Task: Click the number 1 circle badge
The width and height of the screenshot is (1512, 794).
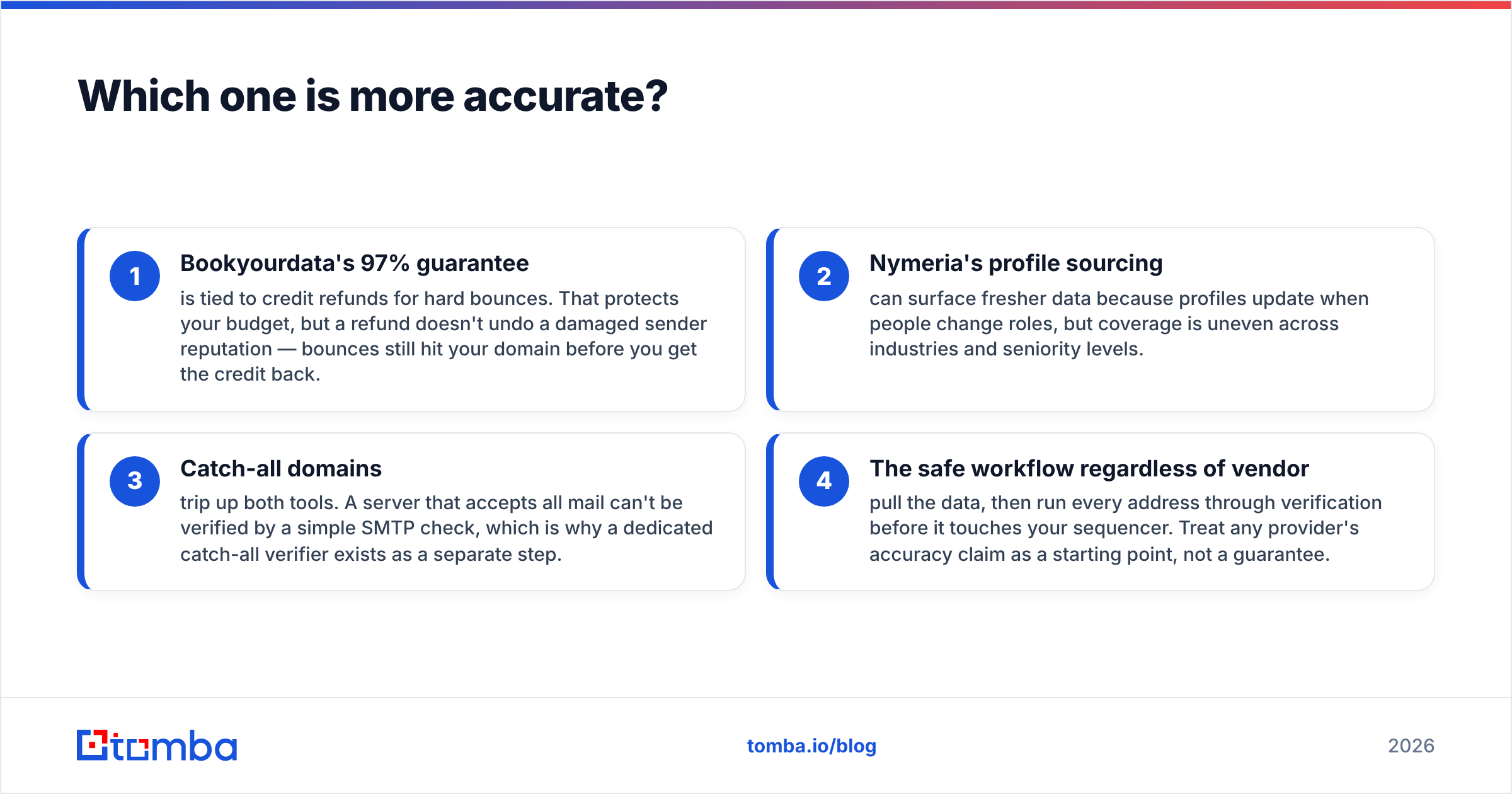Action: [135, 276]
